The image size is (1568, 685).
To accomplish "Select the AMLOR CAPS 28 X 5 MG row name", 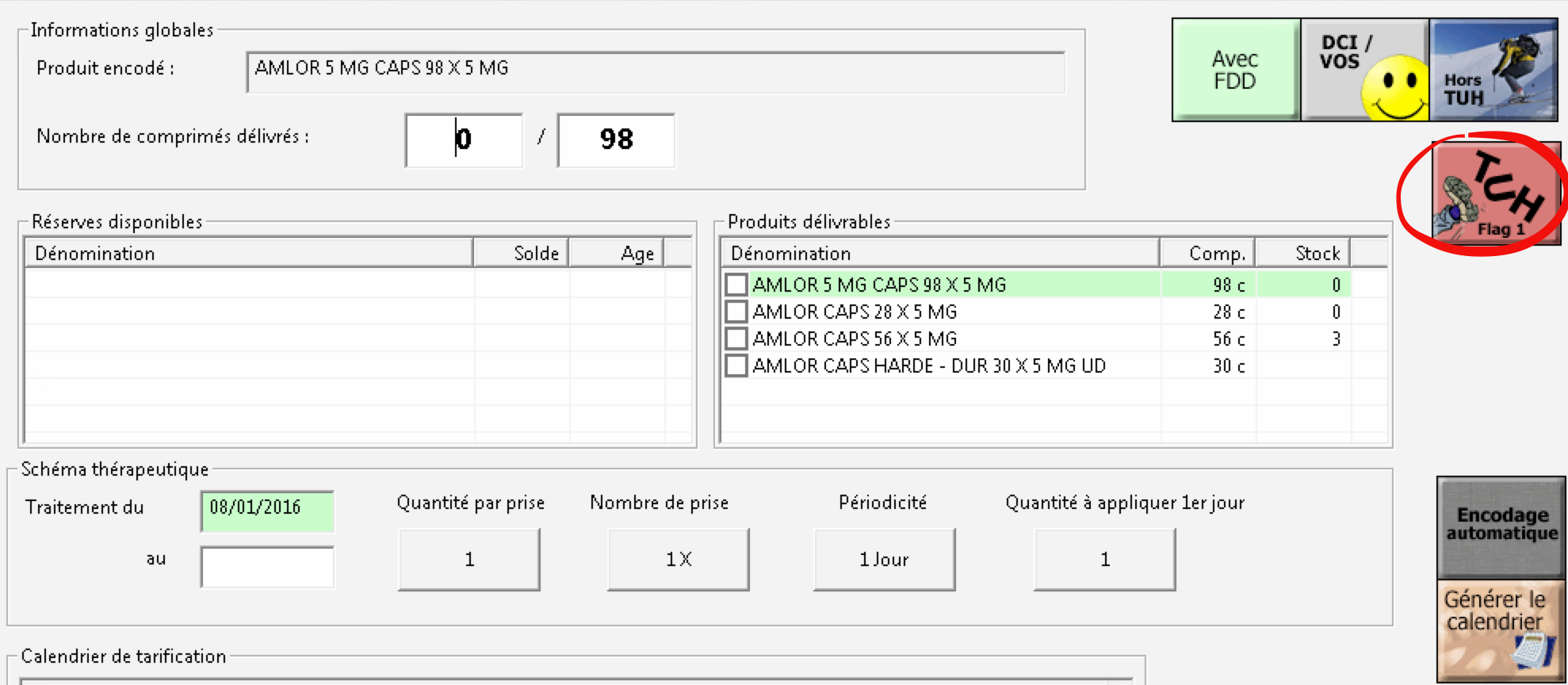I will tap(855, 312).
